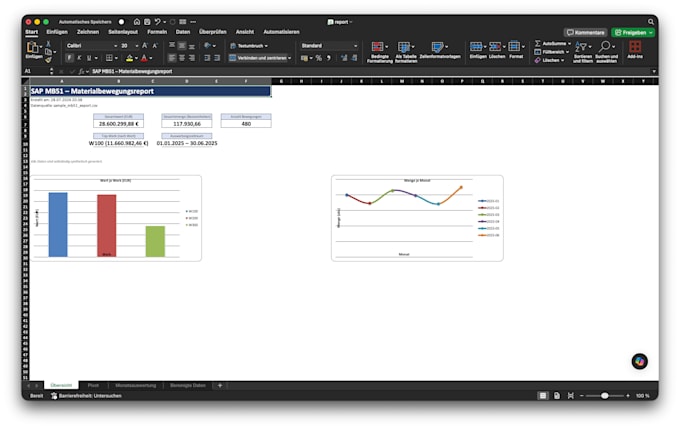Toggle italic formatting (K)
This screenshot has height=429, width=680.
[x=79, y=58]
